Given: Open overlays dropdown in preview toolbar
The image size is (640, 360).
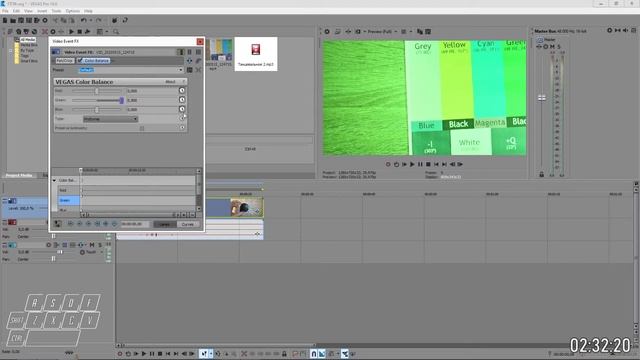Looking at the screenshot, I should click(411, 31).
